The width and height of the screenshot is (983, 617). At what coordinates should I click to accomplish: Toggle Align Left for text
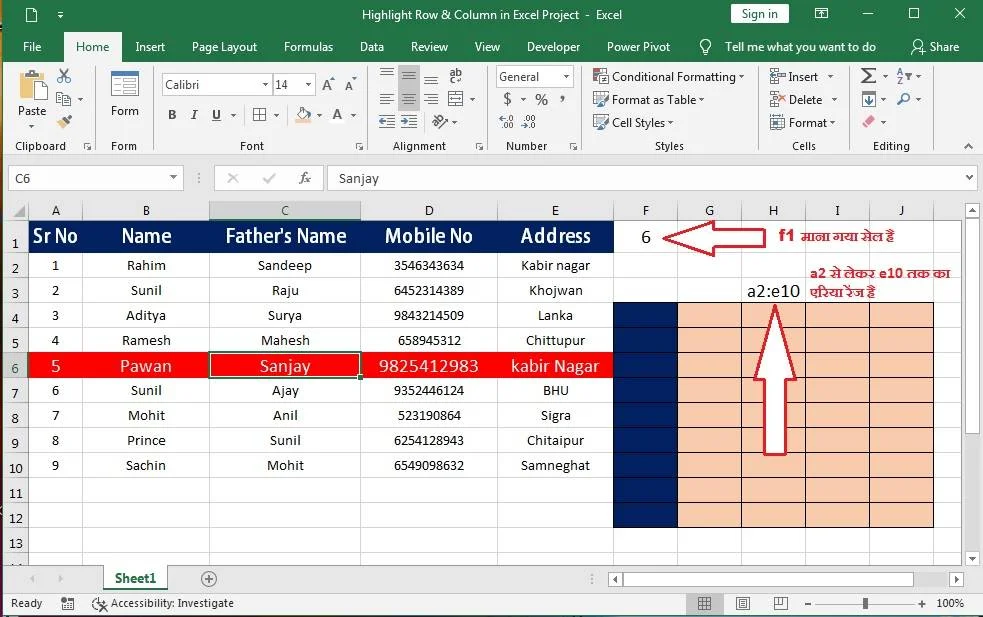[x=387, y=99]
